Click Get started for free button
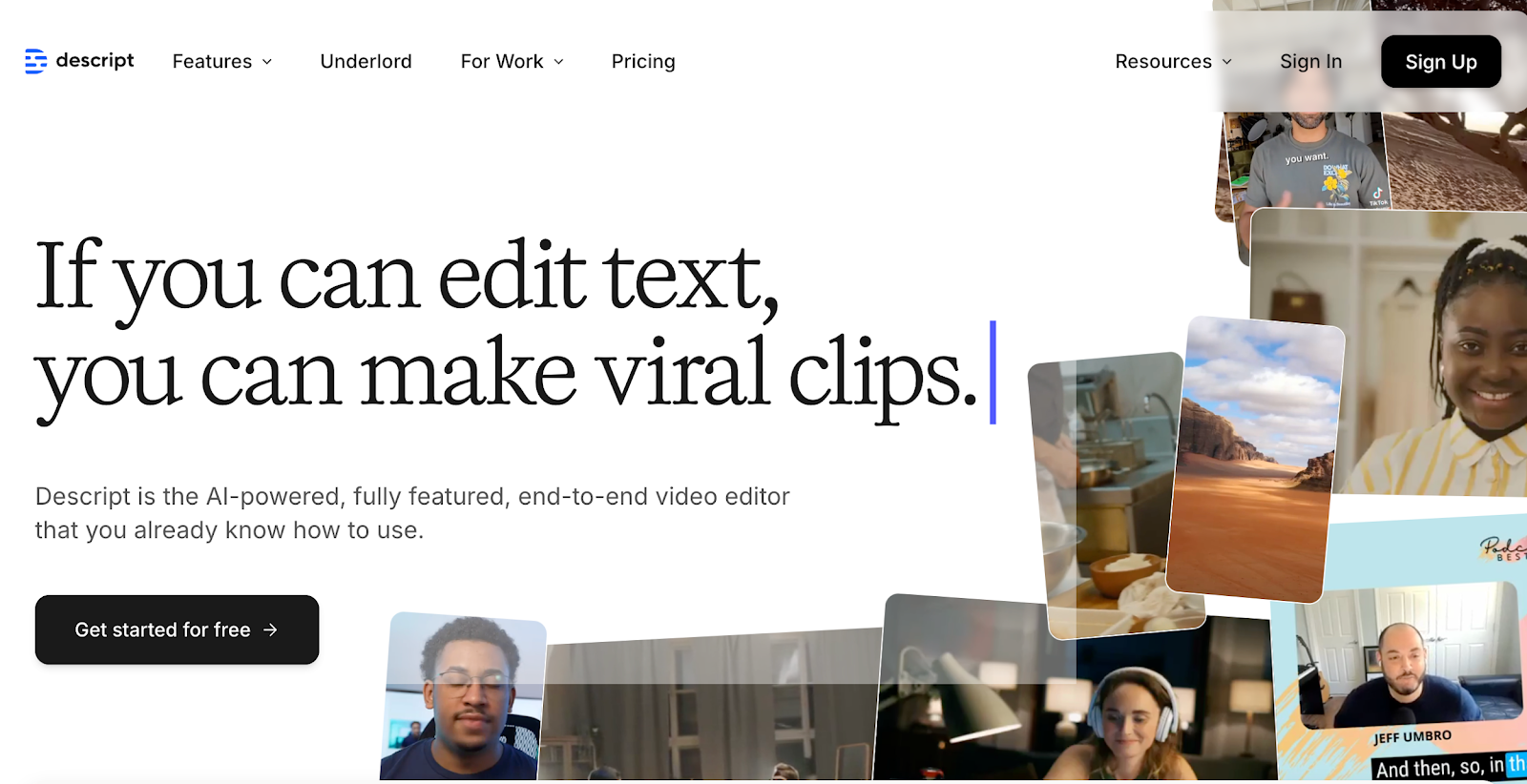Screen dimensions: 1527x784 click(x=177, y=629)
